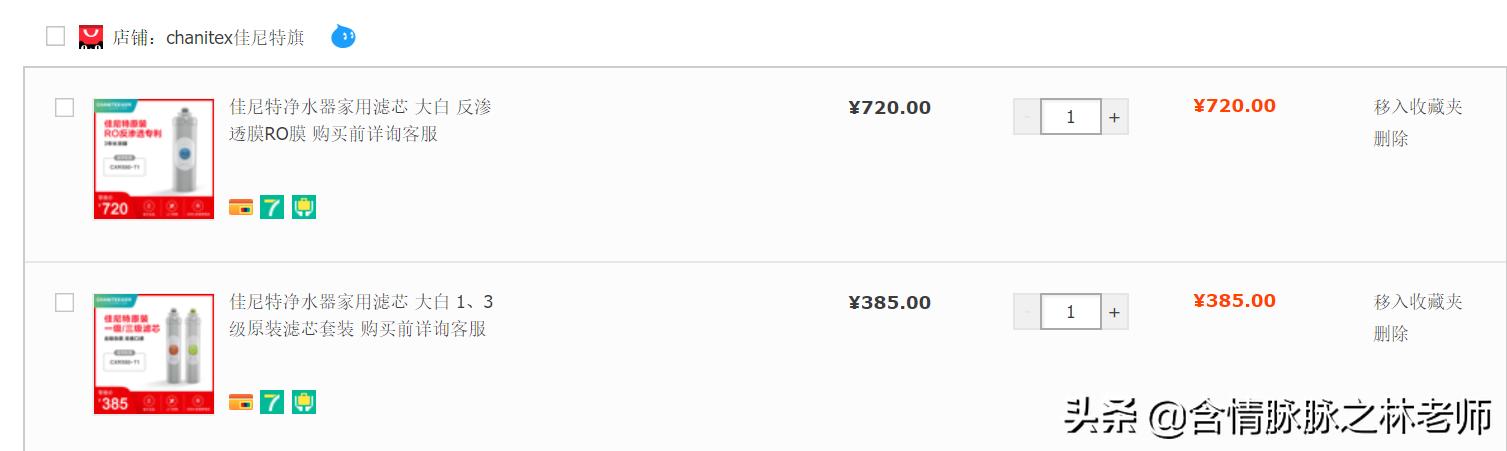Click the ¥720 RO膜 filter product thumbnail

(153, 159)
